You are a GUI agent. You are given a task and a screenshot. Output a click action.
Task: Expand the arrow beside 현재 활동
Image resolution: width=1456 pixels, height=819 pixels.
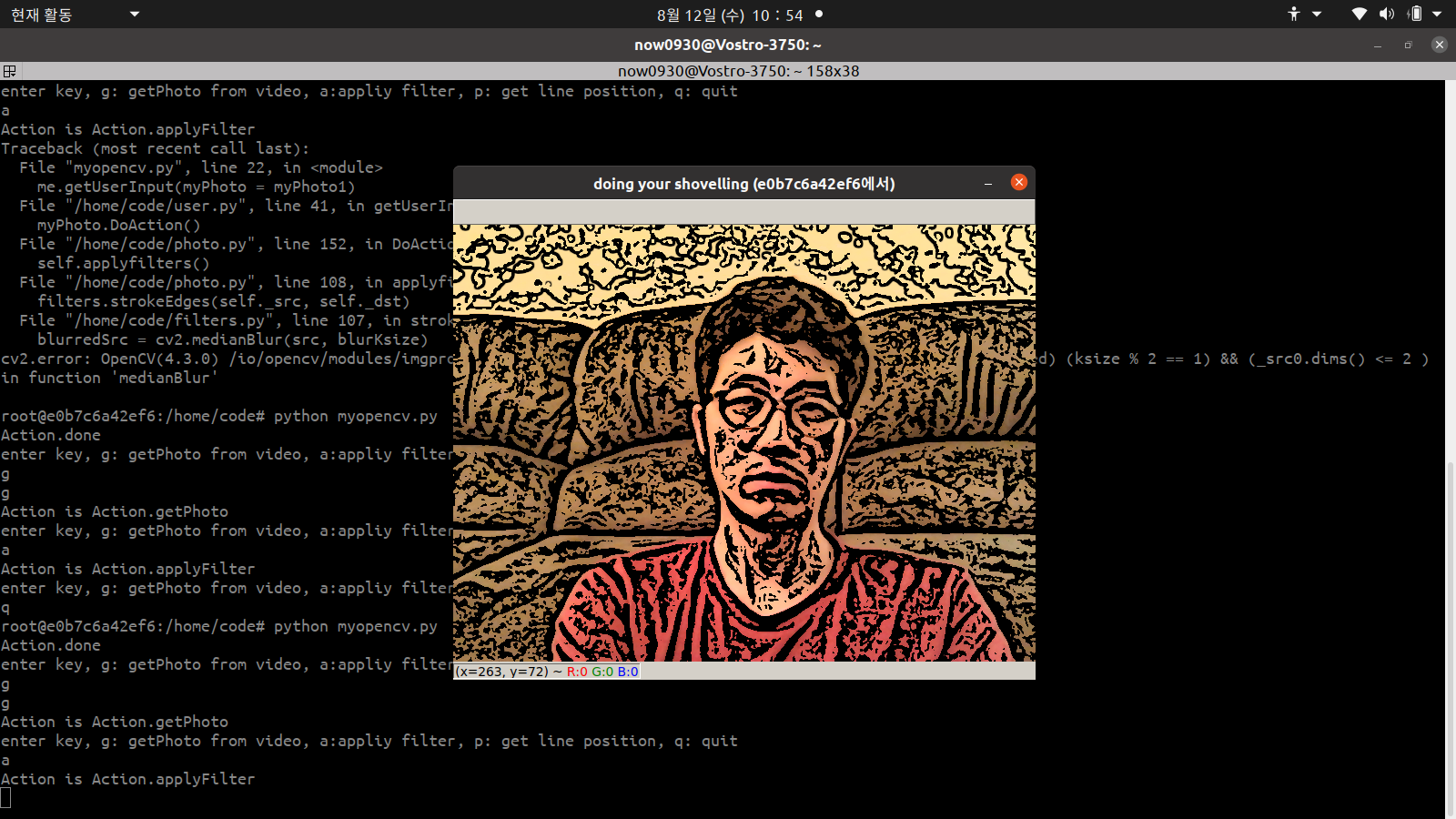135,14
